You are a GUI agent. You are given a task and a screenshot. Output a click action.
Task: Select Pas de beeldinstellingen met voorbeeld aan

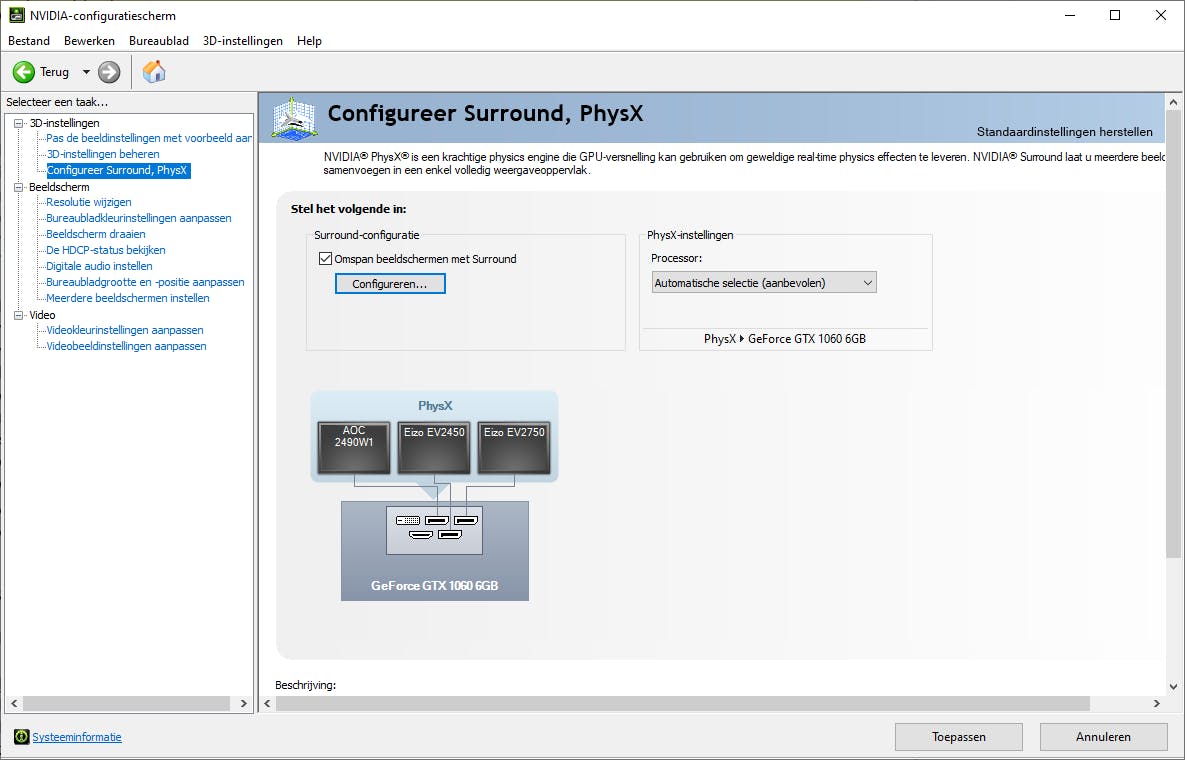point(149,138)
